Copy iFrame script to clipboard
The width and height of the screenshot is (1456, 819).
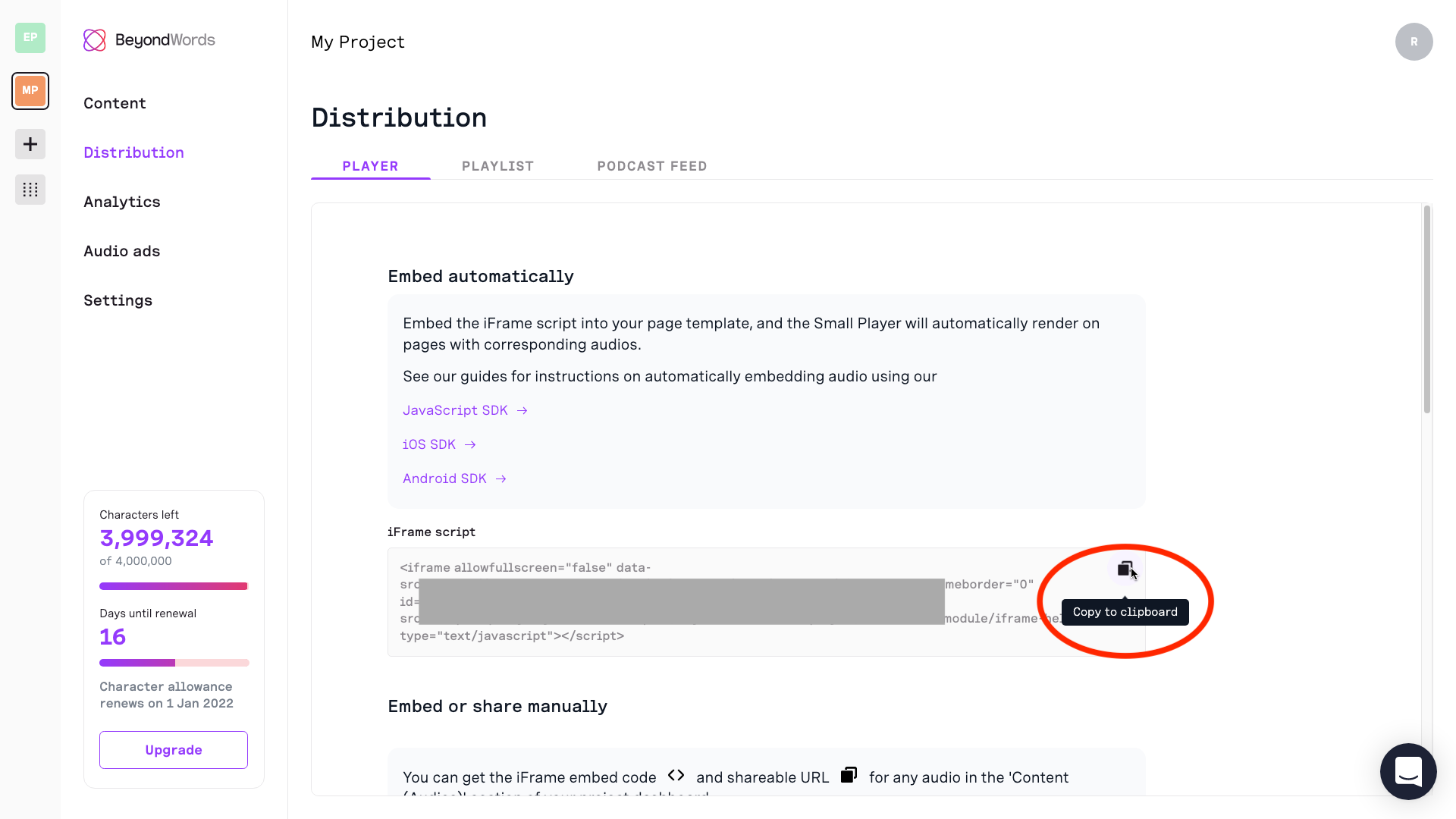[x=1125, y=569]
